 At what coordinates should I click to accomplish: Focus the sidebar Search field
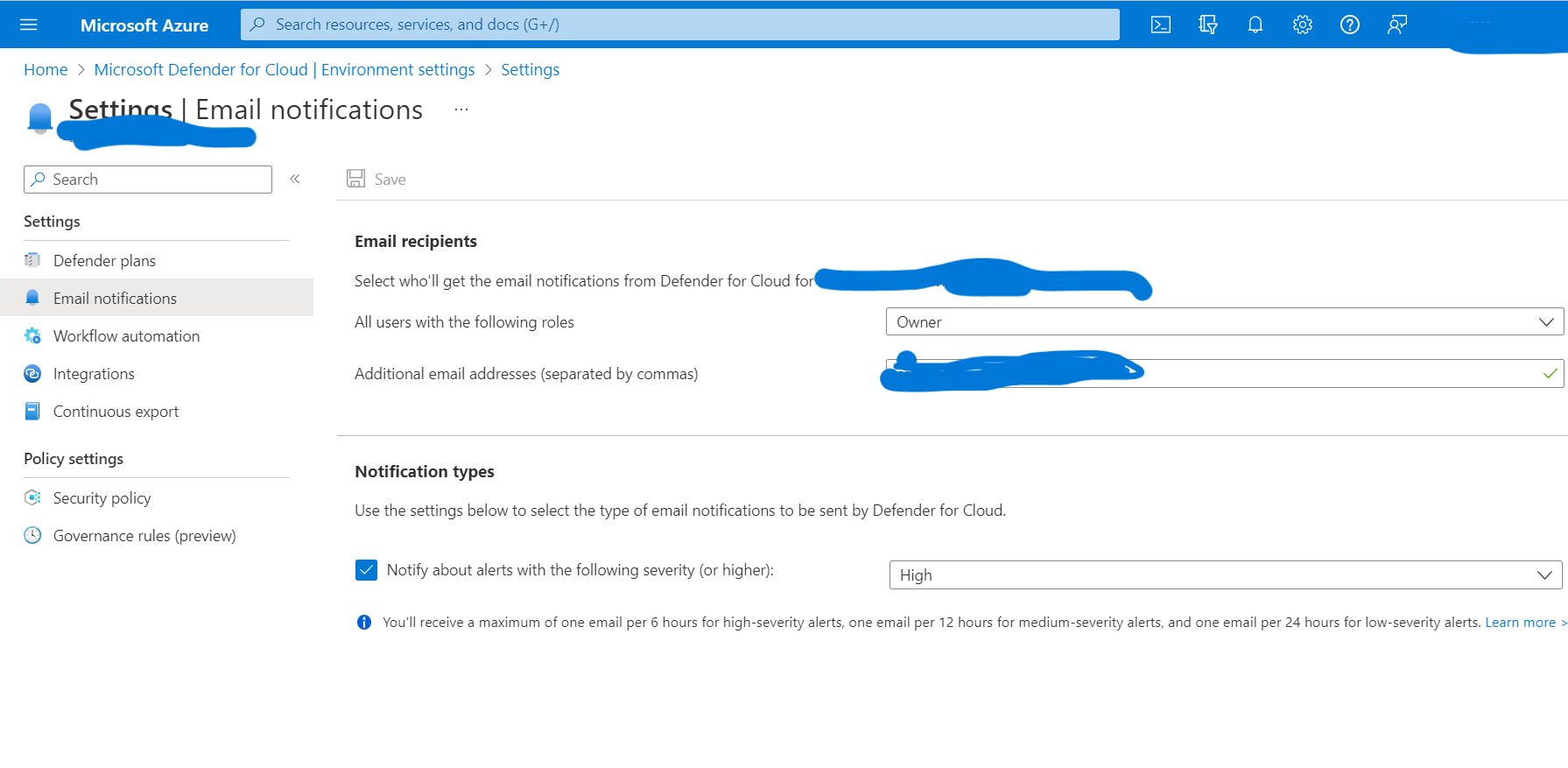(x=148, y=179)
